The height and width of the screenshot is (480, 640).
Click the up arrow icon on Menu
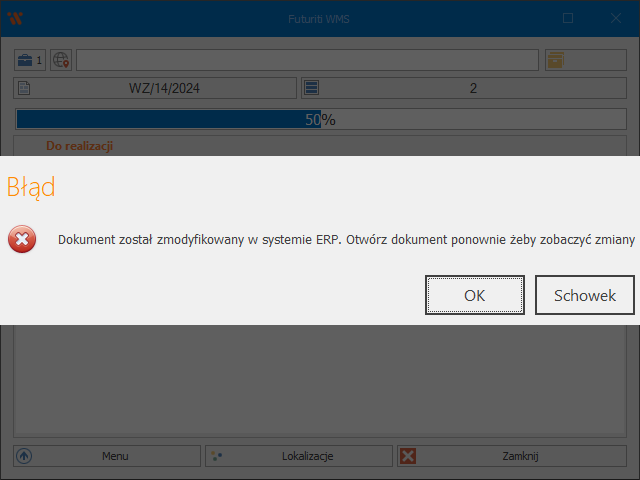[x=25, y=456]
